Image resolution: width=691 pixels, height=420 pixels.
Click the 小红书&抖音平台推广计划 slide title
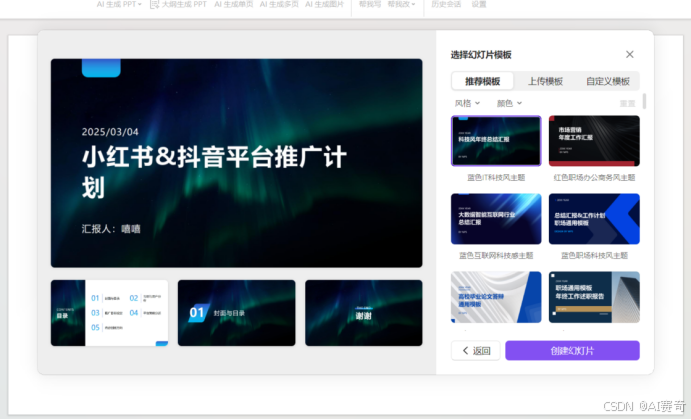click(x=214, y=172)
